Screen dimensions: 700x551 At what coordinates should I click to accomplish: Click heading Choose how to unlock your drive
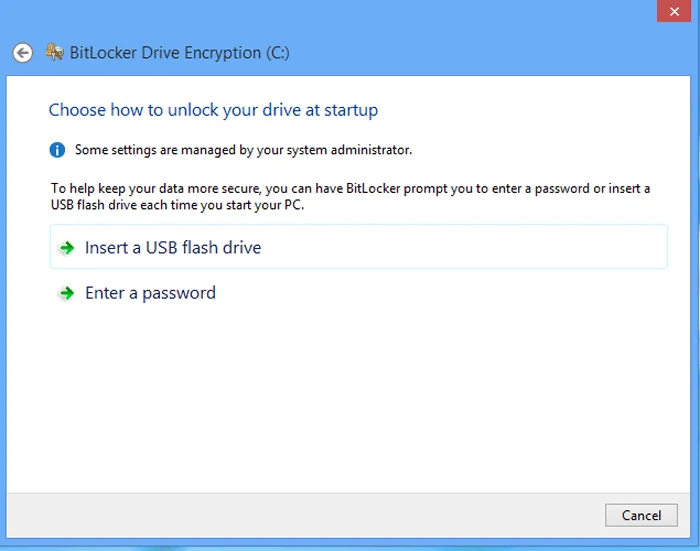(213, 110)
